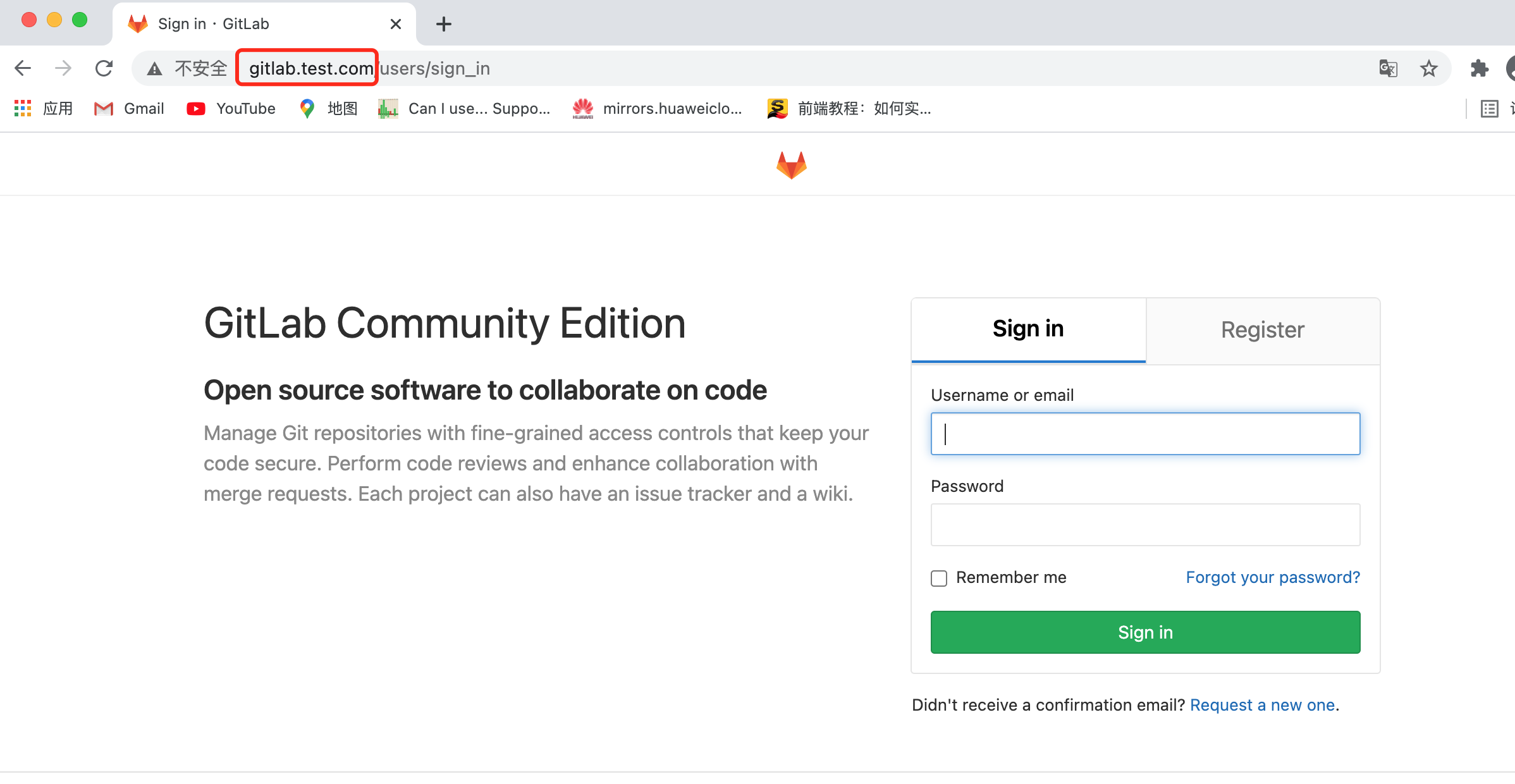This screenshot has width=1515, height=784.
Task: Open a new browser tab
Action: tap(443, 23)
